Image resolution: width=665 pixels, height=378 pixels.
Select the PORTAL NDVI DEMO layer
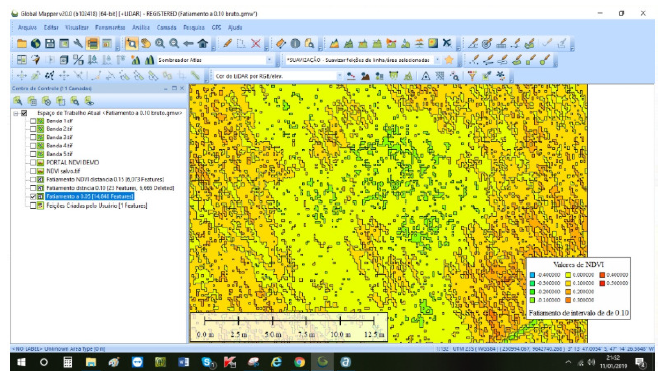[73, 162]
